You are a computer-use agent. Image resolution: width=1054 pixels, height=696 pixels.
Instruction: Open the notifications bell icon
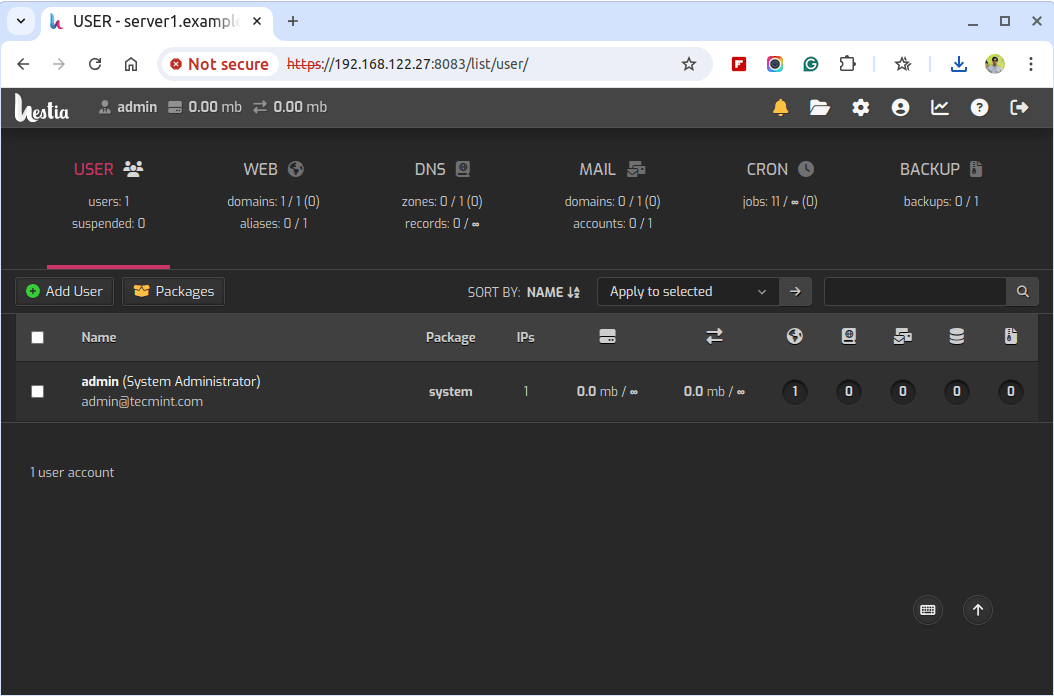[x=781, y=107]
